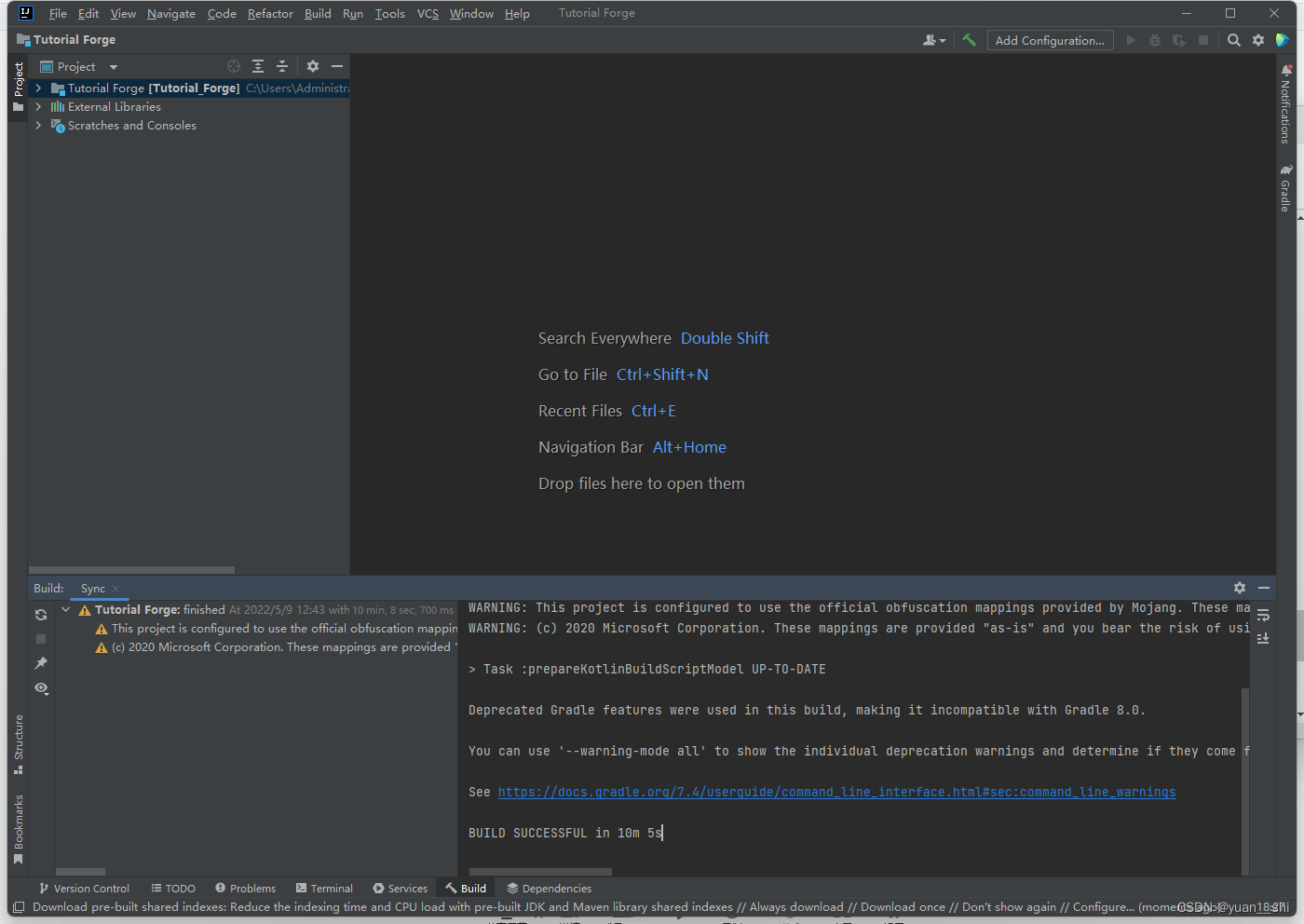Image resolution: width=1304 pixels, height=924 pixels.
Task: Select the obfuscation mapping warning in build tree
Action: [x=276, y=628]
